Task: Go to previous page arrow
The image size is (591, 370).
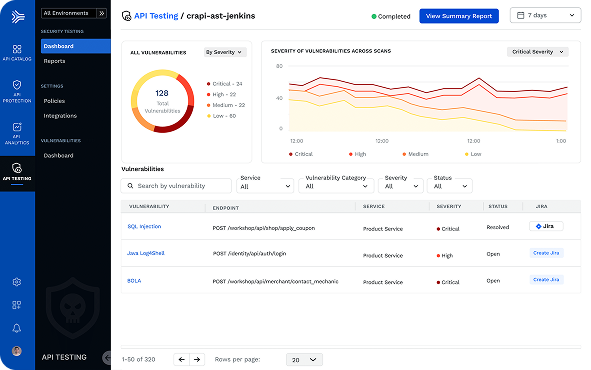Action: pos(181,359)
